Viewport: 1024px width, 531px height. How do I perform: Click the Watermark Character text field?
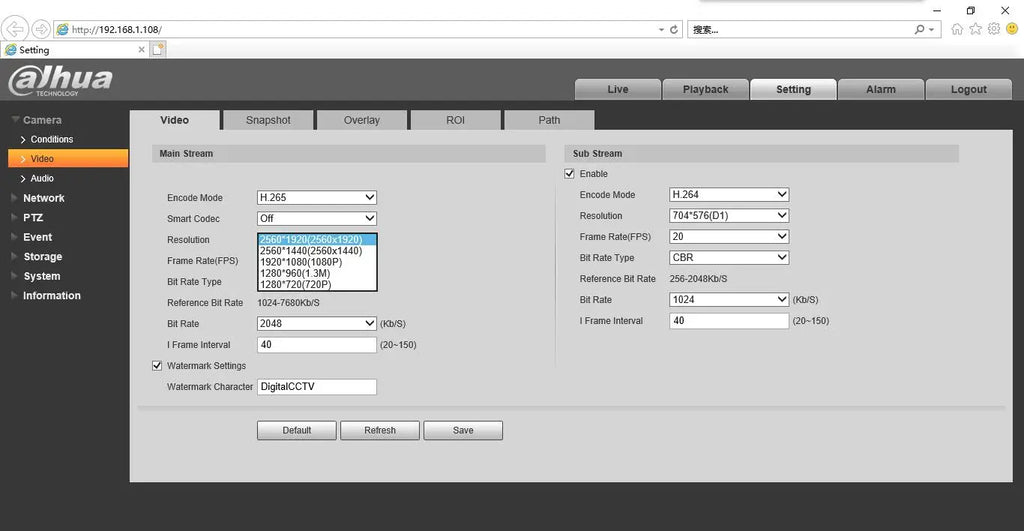click(316, 387)
